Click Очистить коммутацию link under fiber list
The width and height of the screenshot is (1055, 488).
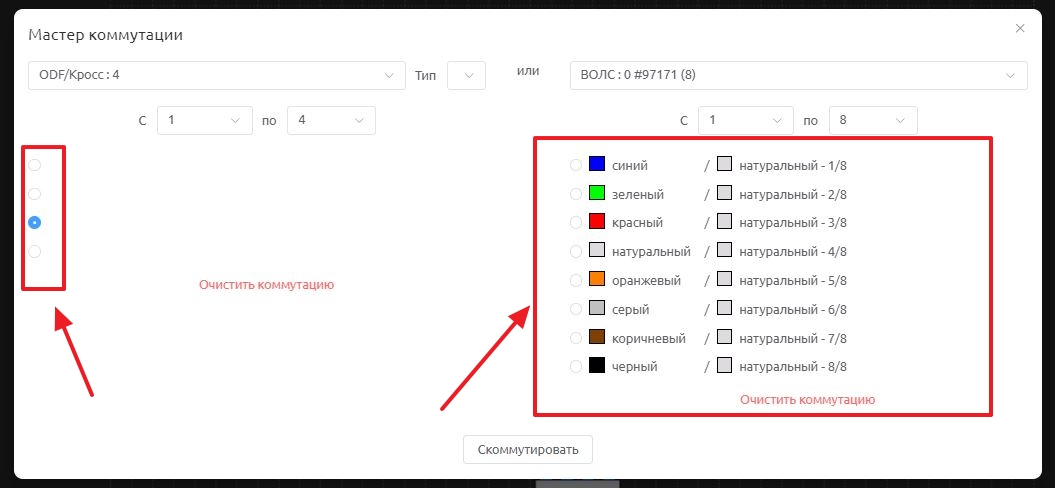pos(807,399)
